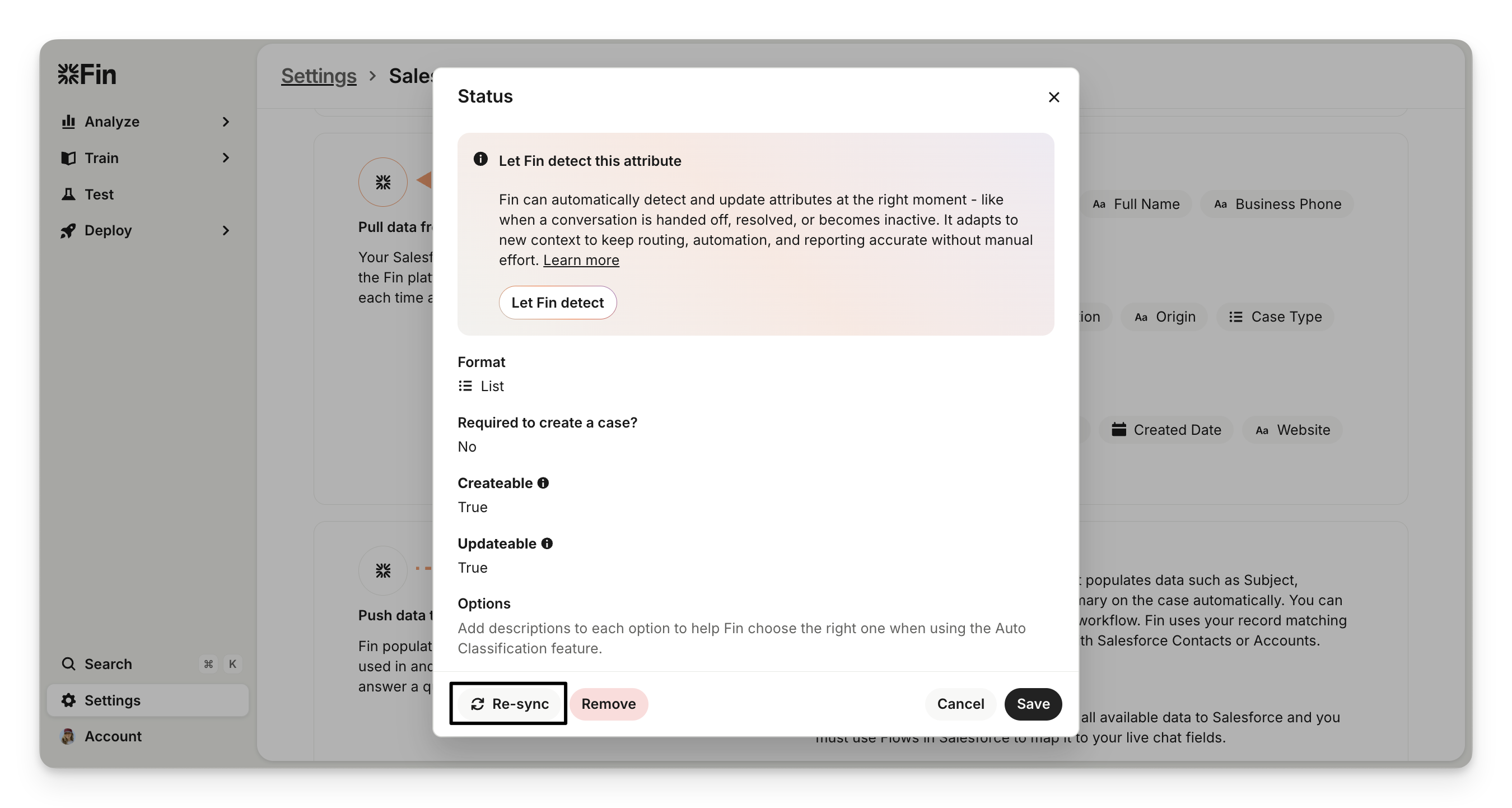The height and width of the screenshot is (808, 1512).
Task: Click the Fin logo in the sidebar
Action: pyautogui.click(x=87, y=75)
